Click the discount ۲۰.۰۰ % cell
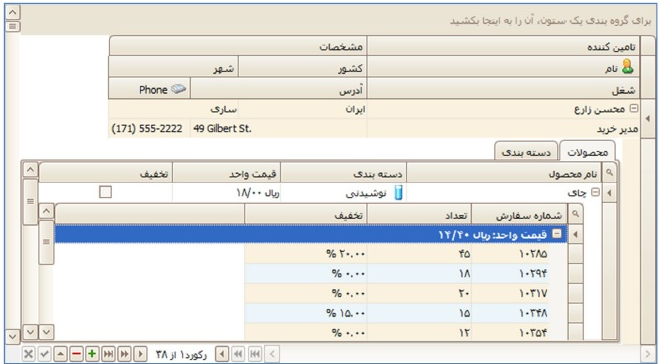 306,254
